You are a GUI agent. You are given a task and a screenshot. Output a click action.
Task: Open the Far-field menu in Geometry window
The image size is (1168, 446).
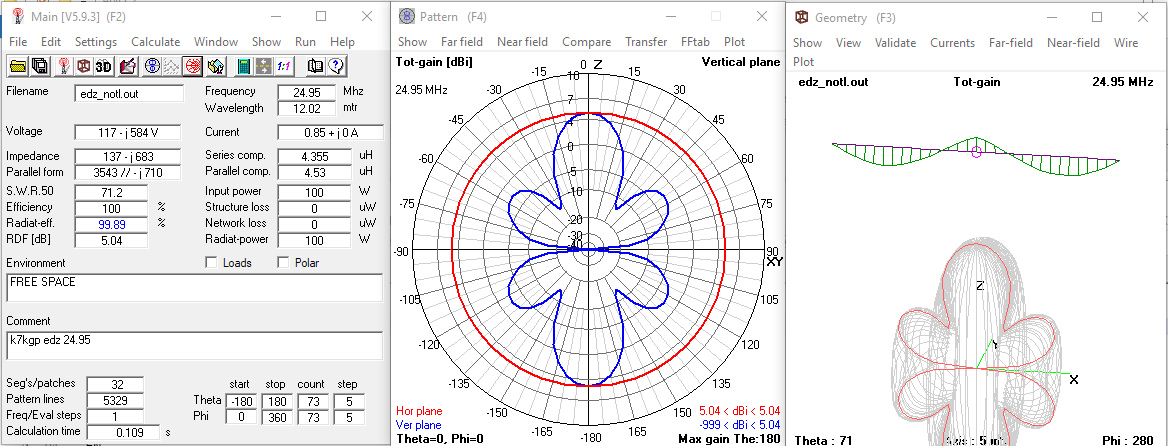click(1011, 42)
